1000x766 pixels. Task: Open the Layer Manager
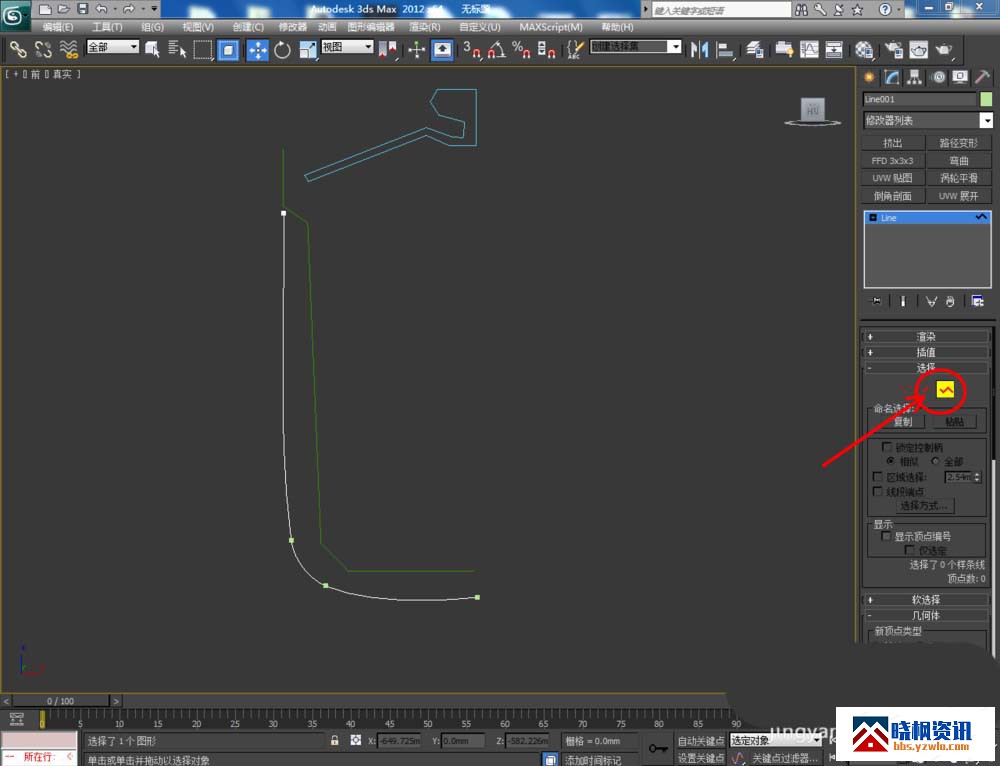click(x=755, y=49)
